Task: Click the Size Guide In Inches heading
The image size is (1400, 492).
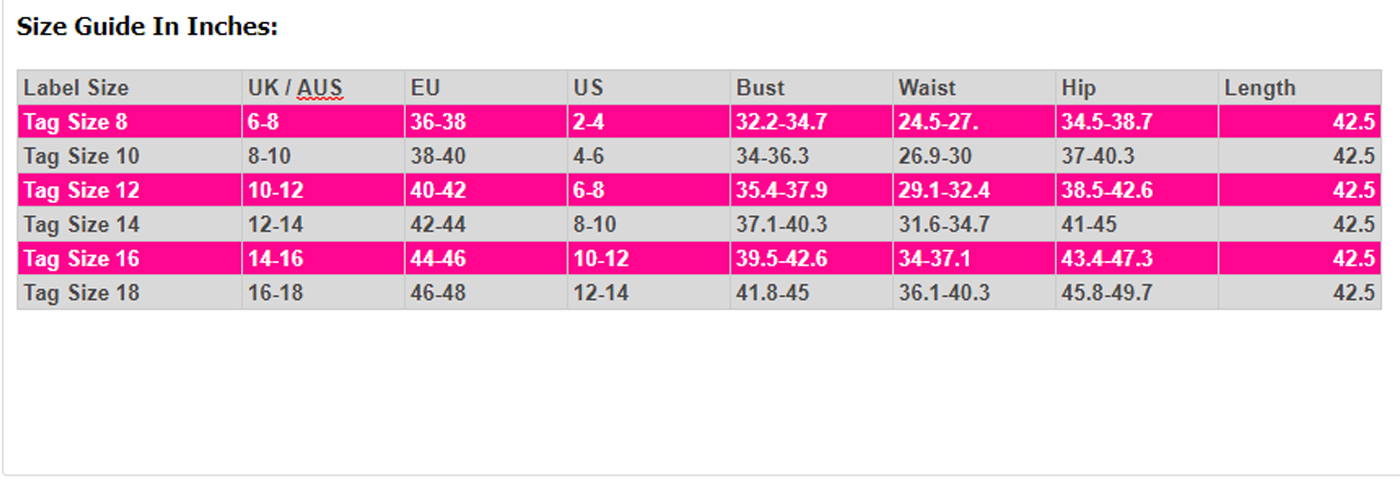Action: point(147,27)
